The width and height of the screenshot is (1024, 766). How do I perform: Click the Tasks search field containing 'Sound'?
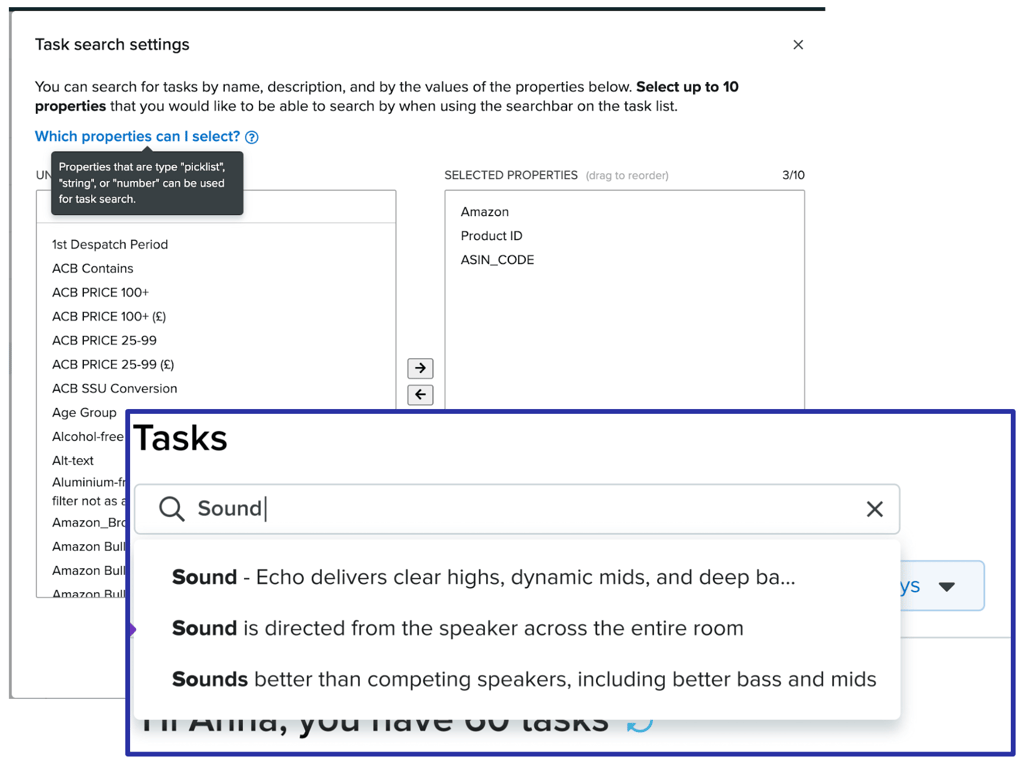[x=517, y=509]
